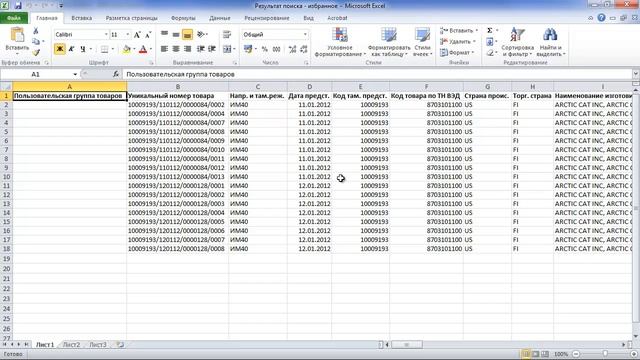The image size is (640, 360).
Task: Click the zoom slider handle
Action: (605, 354)
